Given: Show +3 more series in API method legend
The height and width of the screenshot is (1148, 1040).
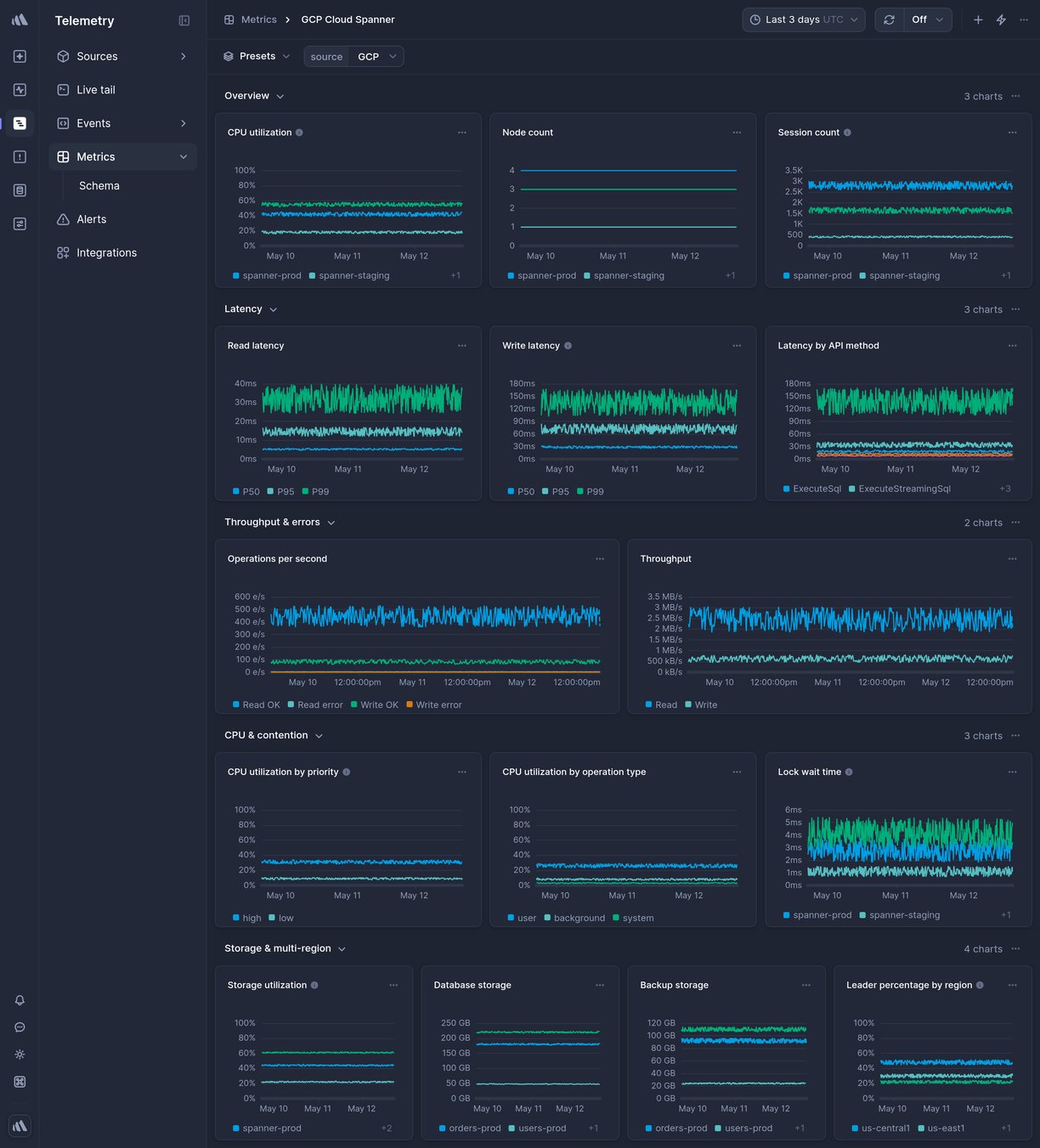Looking at the screenshot, I should (1005, 489).
